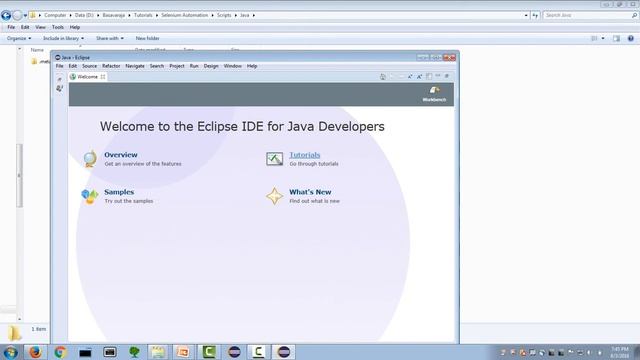Screen dimensions: 640x360
Task: Open the Navigate menu
Action: pos(135,66)
